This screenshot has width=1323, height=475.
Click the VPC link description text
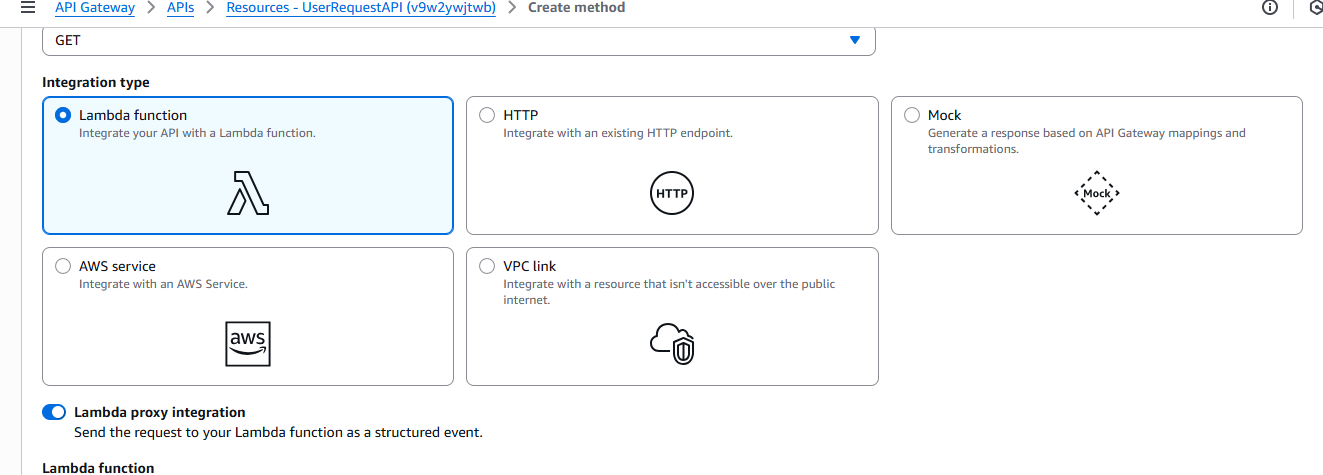point(669,292)
